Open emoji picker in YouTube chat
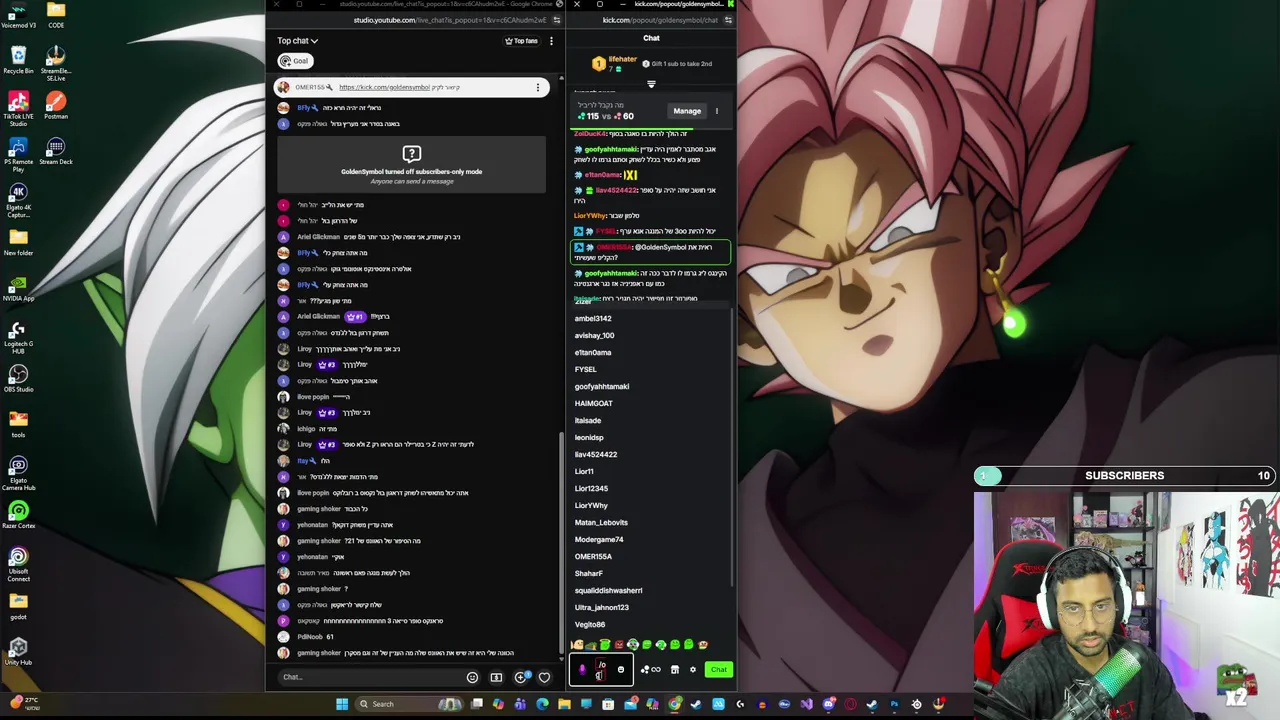This screenshot has width=1280, height=720. (472, 677)
